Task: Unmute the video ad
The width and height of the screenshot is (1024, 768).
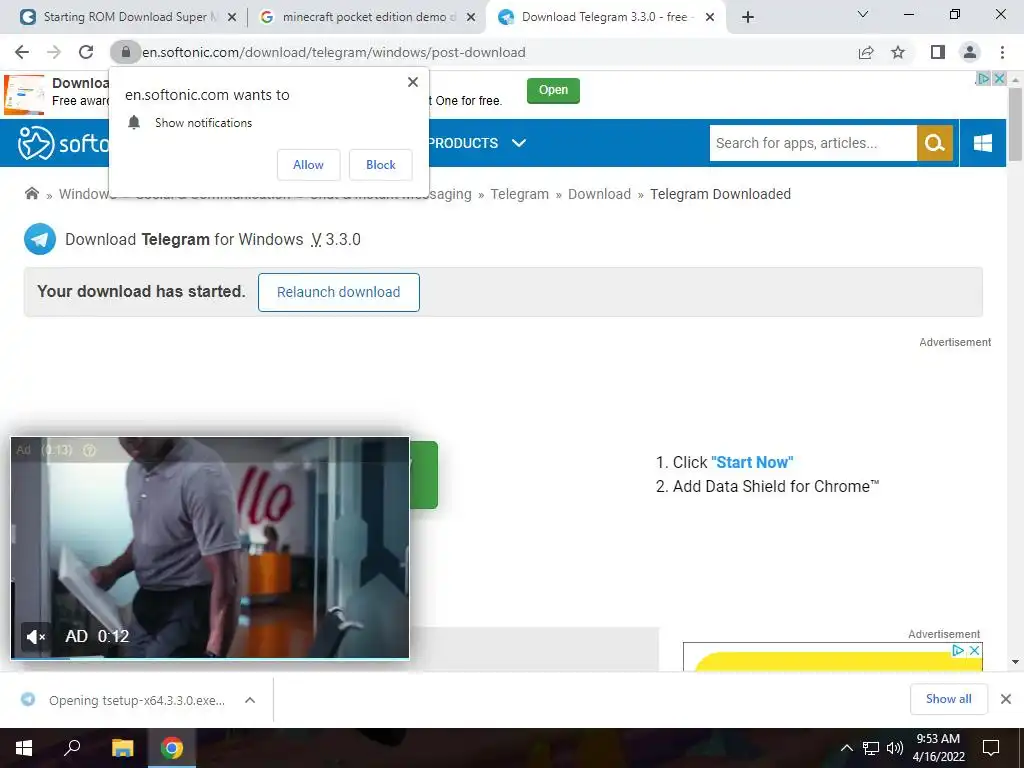Action: [x=35, y=636]
